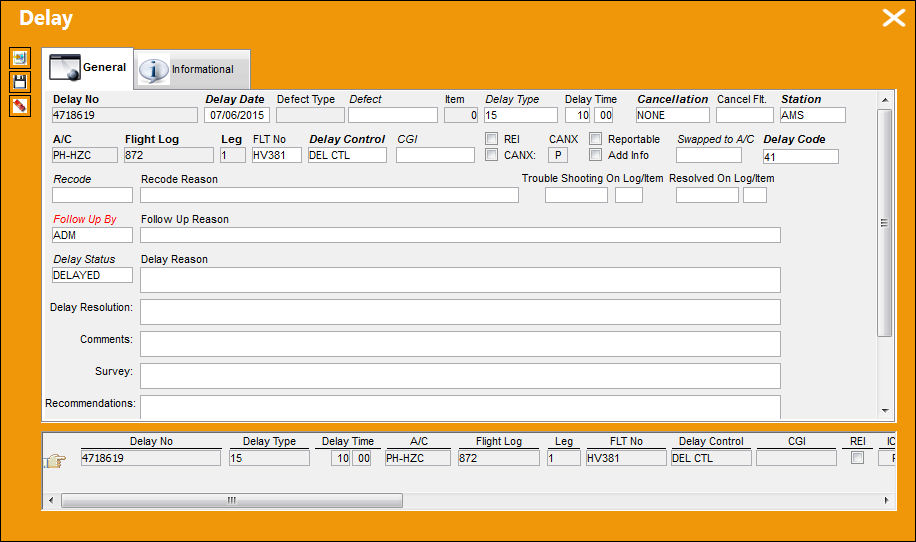This screenshot has width=916, height=542.
Task: Click the Delay No column header in table
Action: (151, 442)
